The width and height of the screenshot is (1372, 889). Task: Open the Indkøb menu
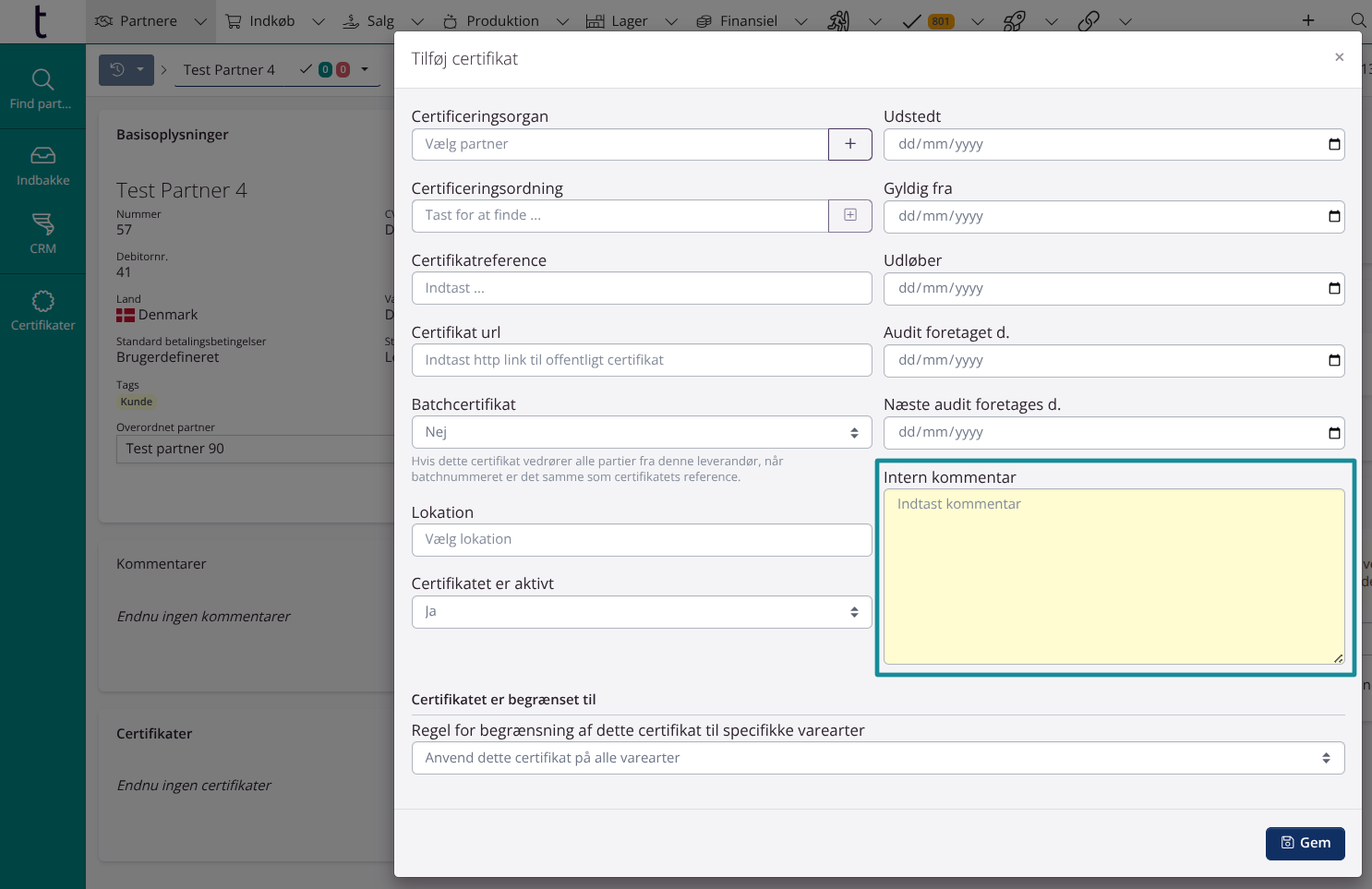[x=273, y=21]
